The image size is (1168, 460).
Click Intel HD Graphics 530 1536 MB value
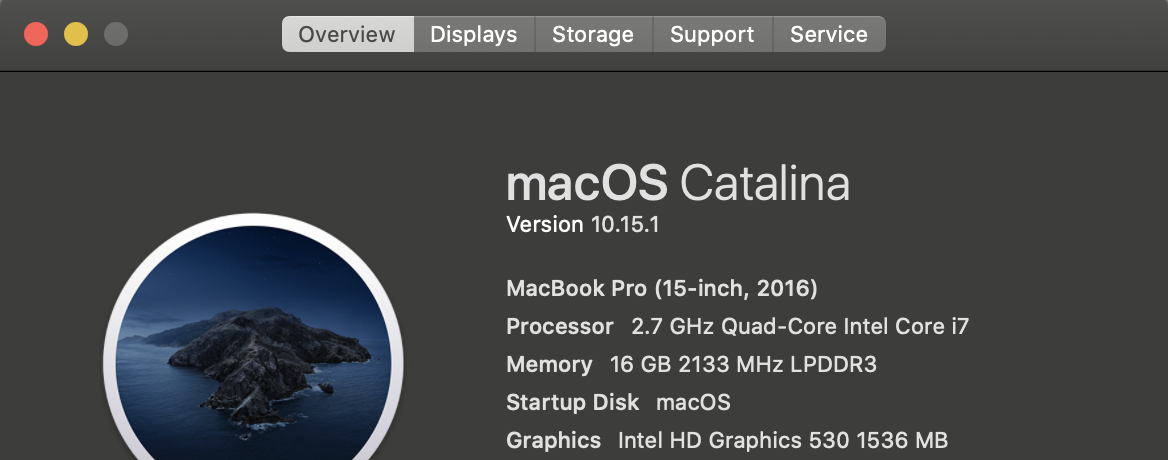[783, 441]
